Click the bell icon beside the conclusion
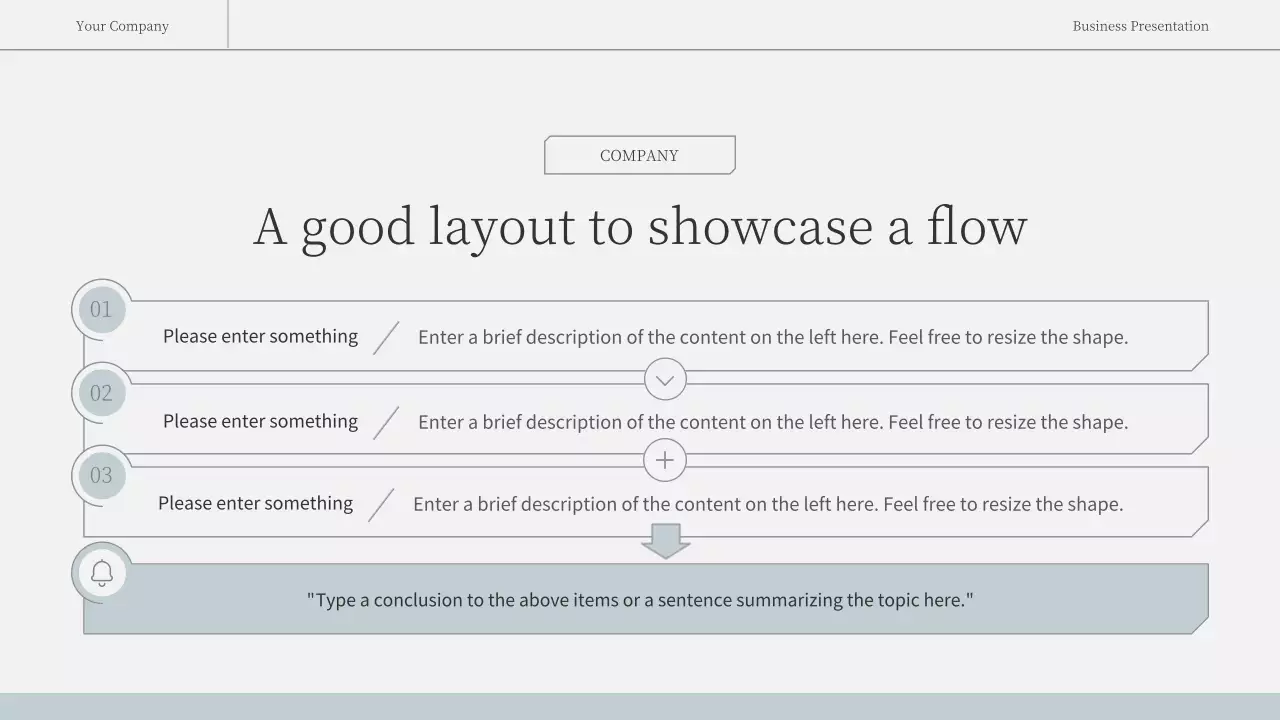Viewport: 1280px width, 720px height. [102, 573]
